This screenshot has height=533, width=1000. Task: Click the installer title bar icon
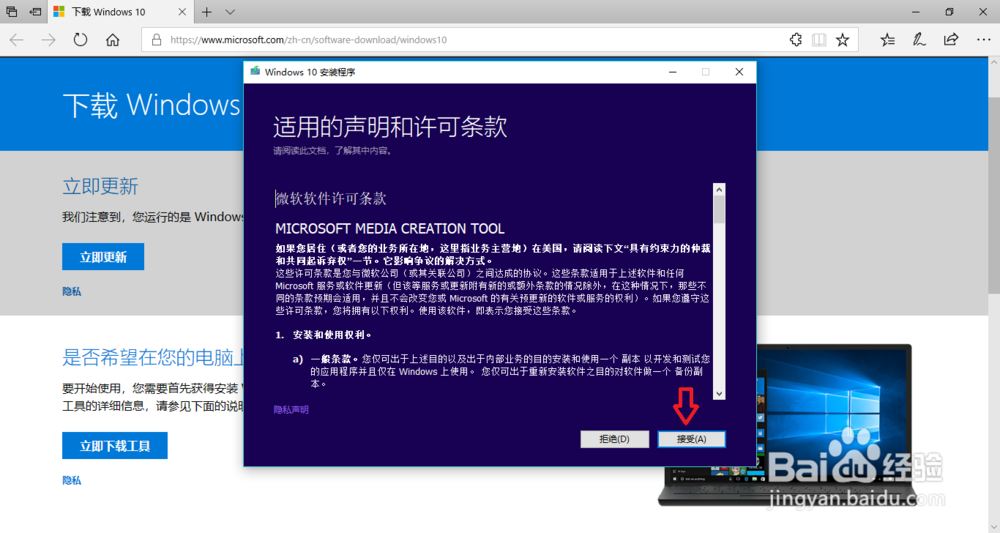[x=255, y=71]
